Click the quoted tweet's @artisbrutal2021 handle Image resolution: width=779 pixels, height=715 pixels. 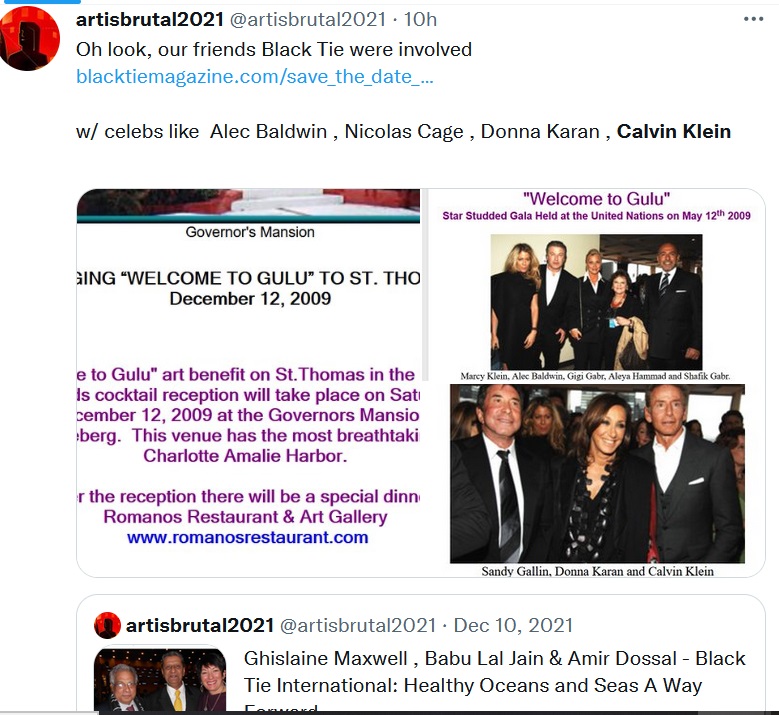pos(358,625)
